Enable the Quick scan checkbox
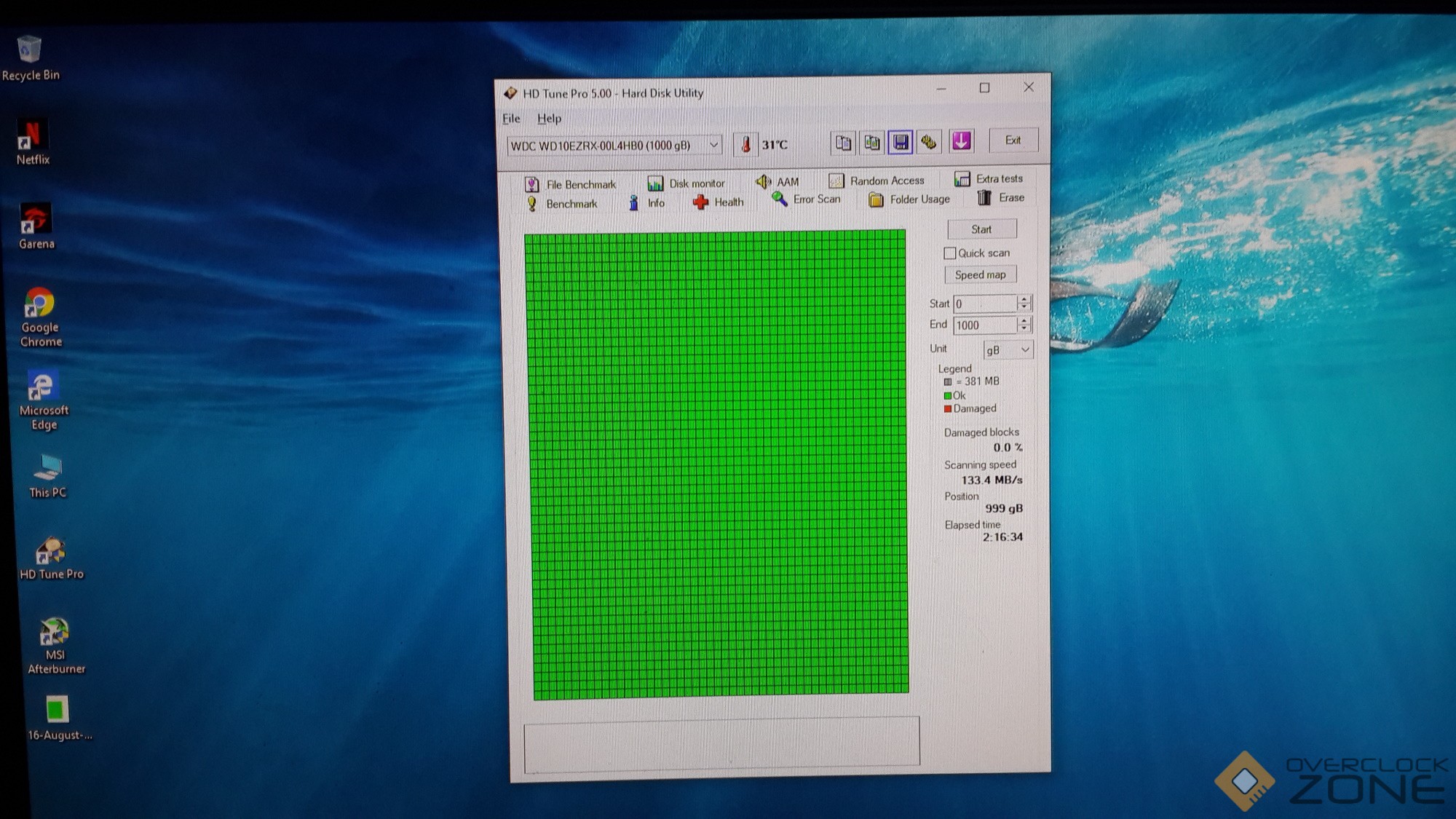1456x819 pixels. coord(950,253)
